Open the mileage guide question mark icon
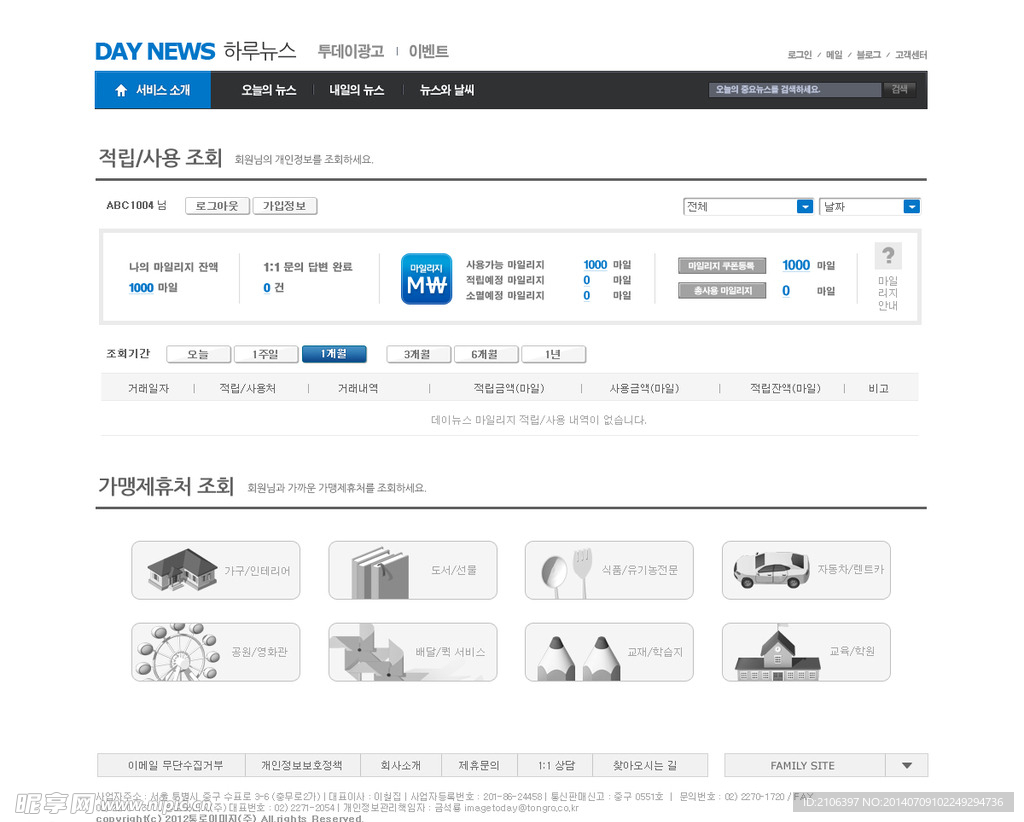Viewport: 1024px width, 822px height. point(887,256)
